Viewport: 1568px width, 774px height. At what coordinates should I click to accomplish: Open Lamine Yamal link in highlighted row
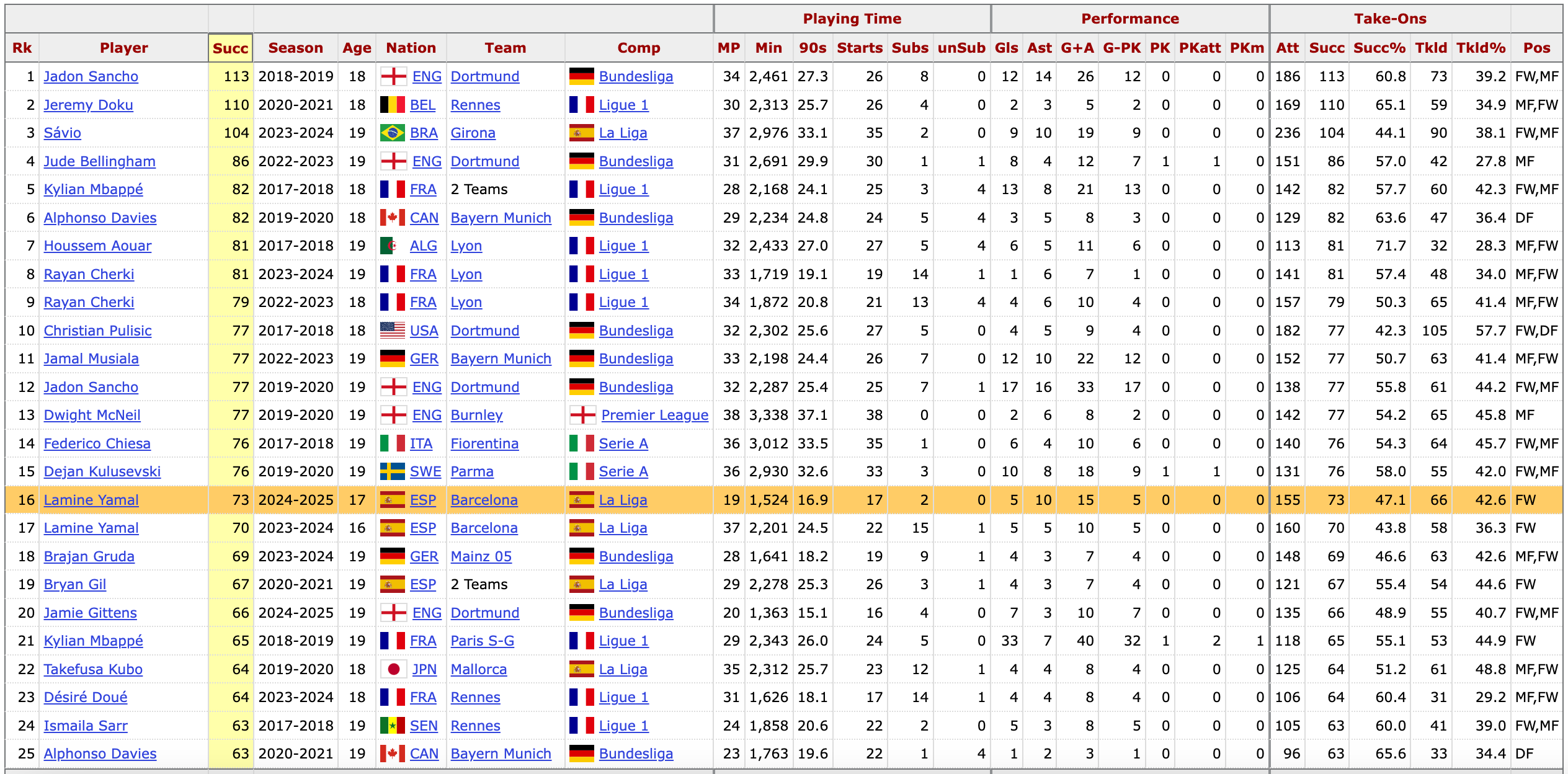click(91, 500)
